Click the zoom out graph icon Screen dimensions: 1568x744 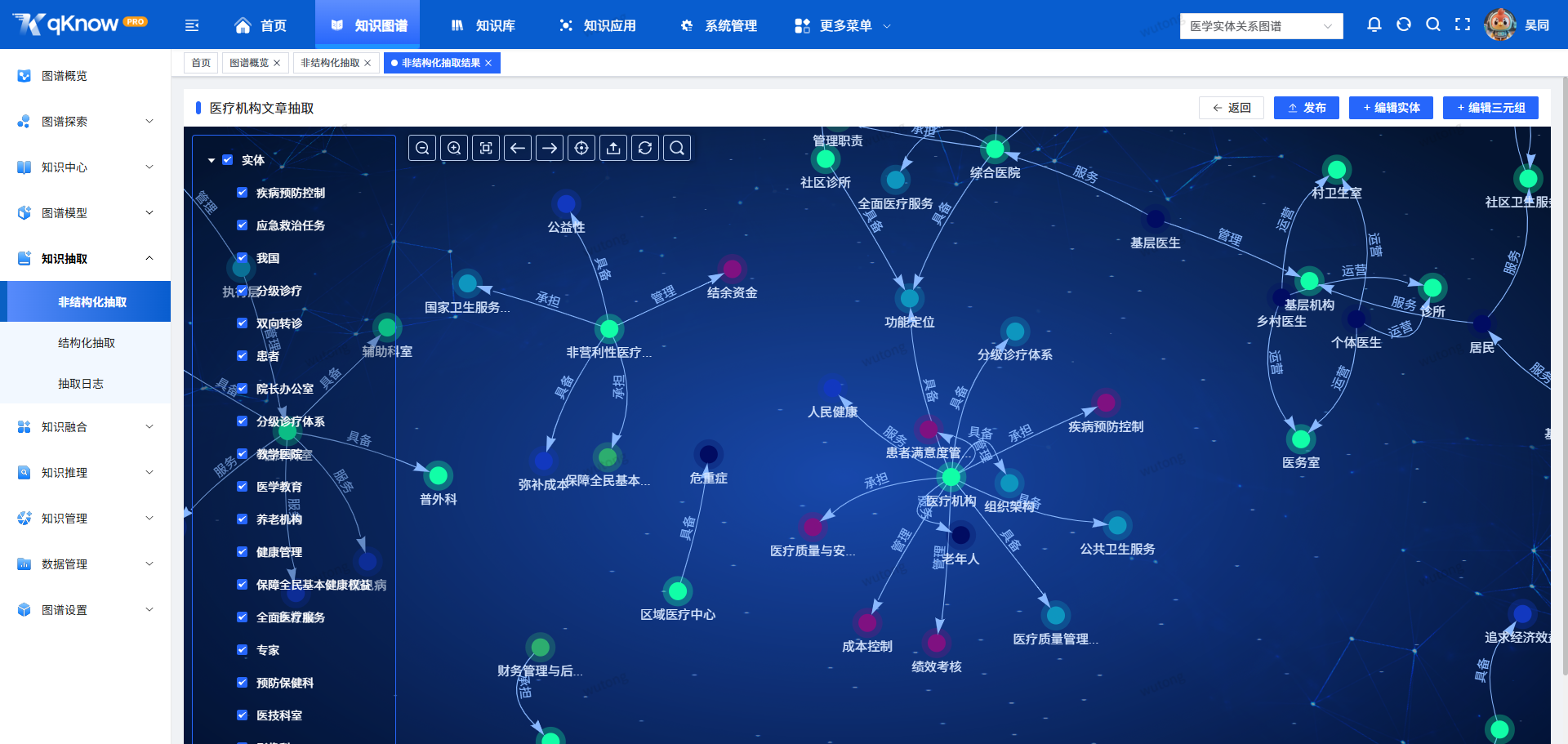422,148
